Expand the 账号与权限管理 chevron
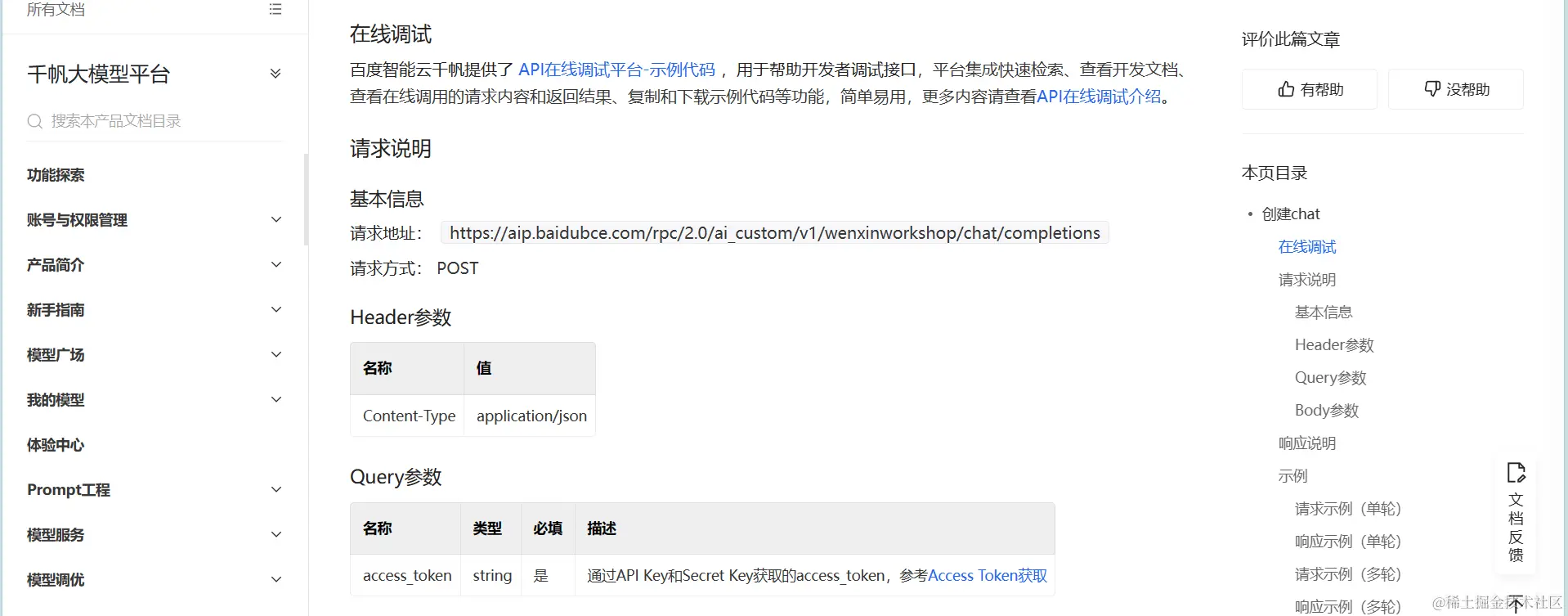The height and width of the screenshot is (616, 1568). pos(276,219)
